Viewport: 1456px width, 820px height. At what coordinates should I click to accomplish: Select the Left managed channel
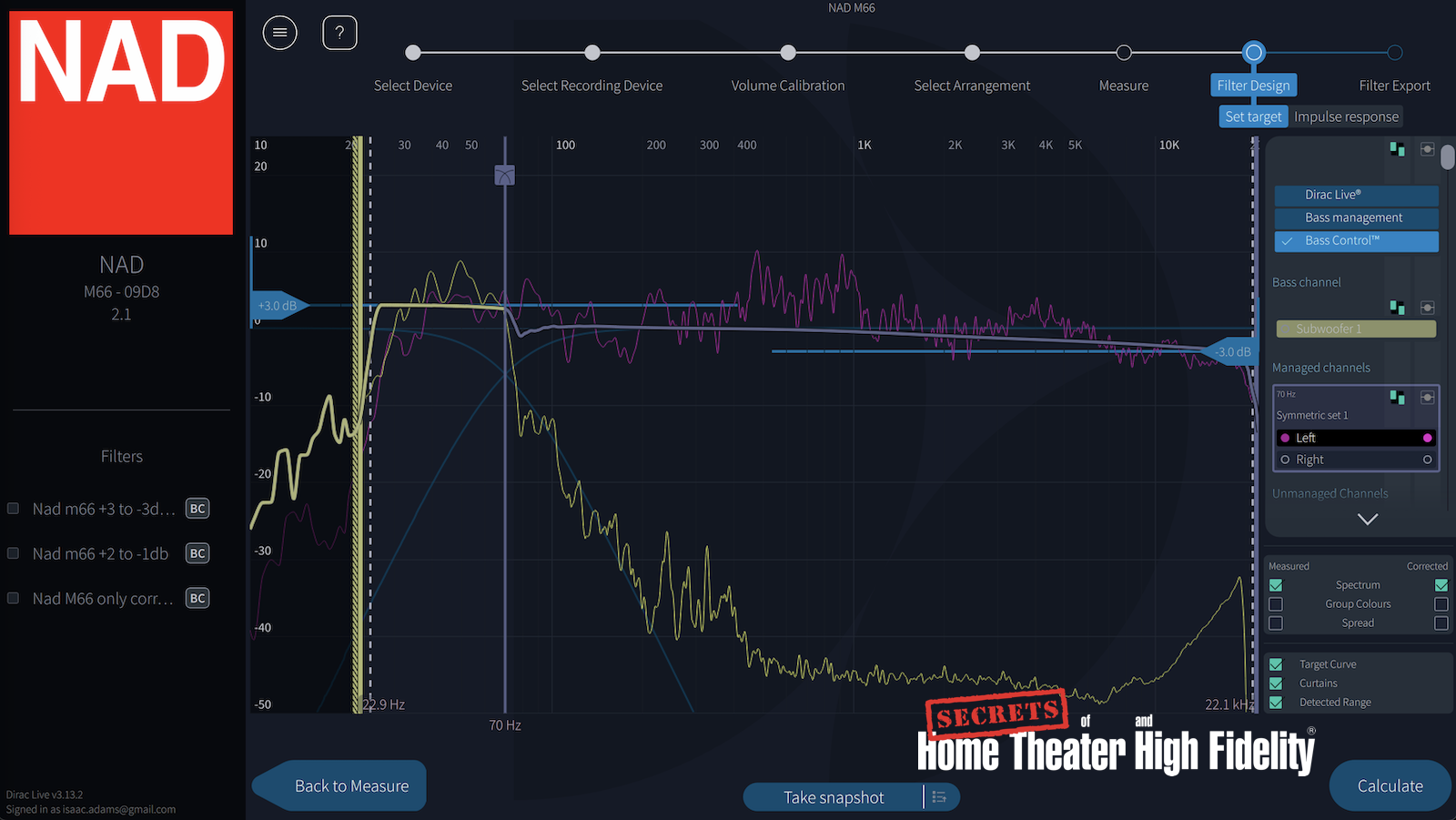(x=1355, y=438)
